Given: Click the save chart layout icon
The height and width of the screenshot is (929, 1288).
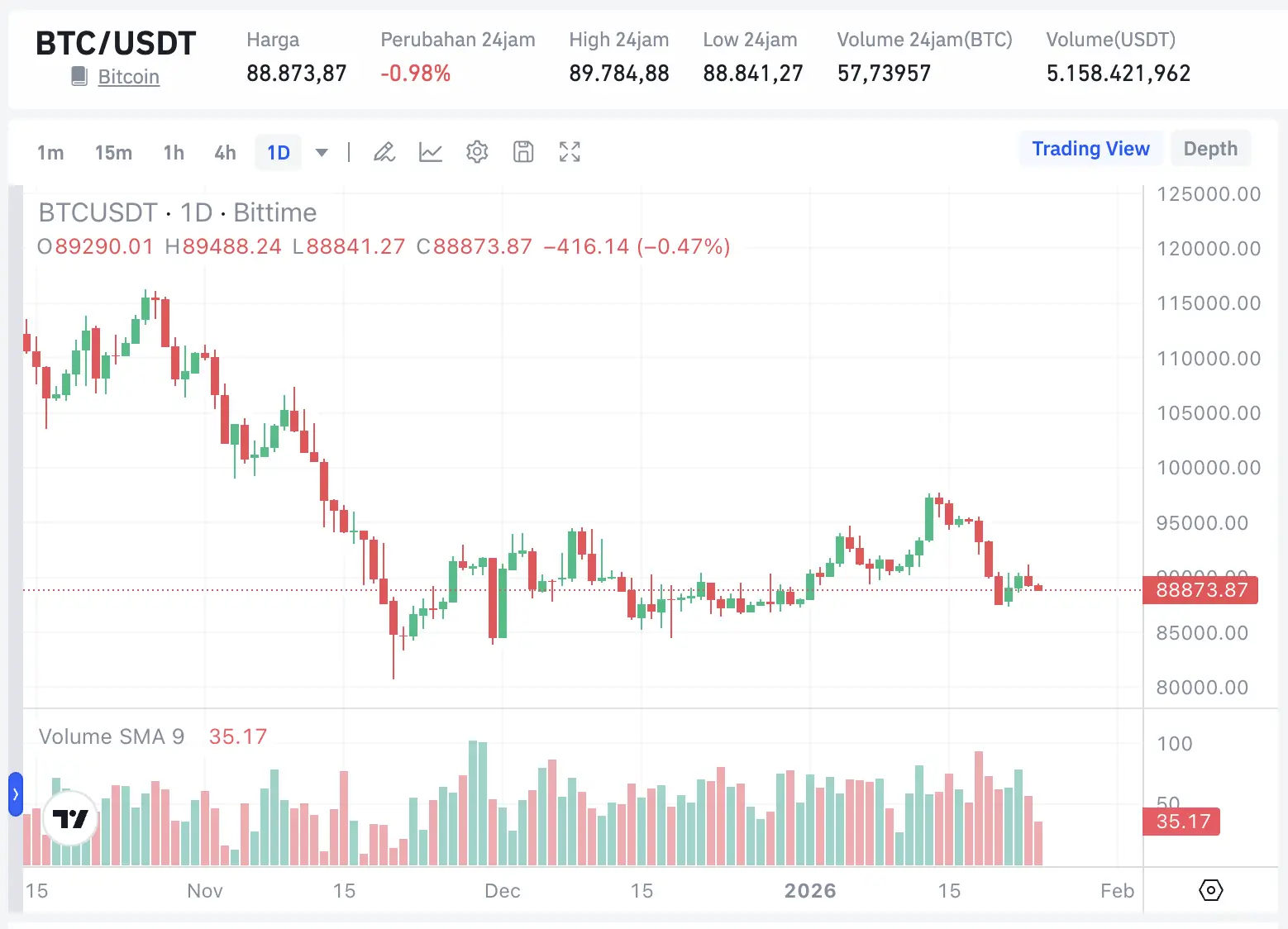Looking at the screenshot, I should pyautogui.click(x=522, y=152).
